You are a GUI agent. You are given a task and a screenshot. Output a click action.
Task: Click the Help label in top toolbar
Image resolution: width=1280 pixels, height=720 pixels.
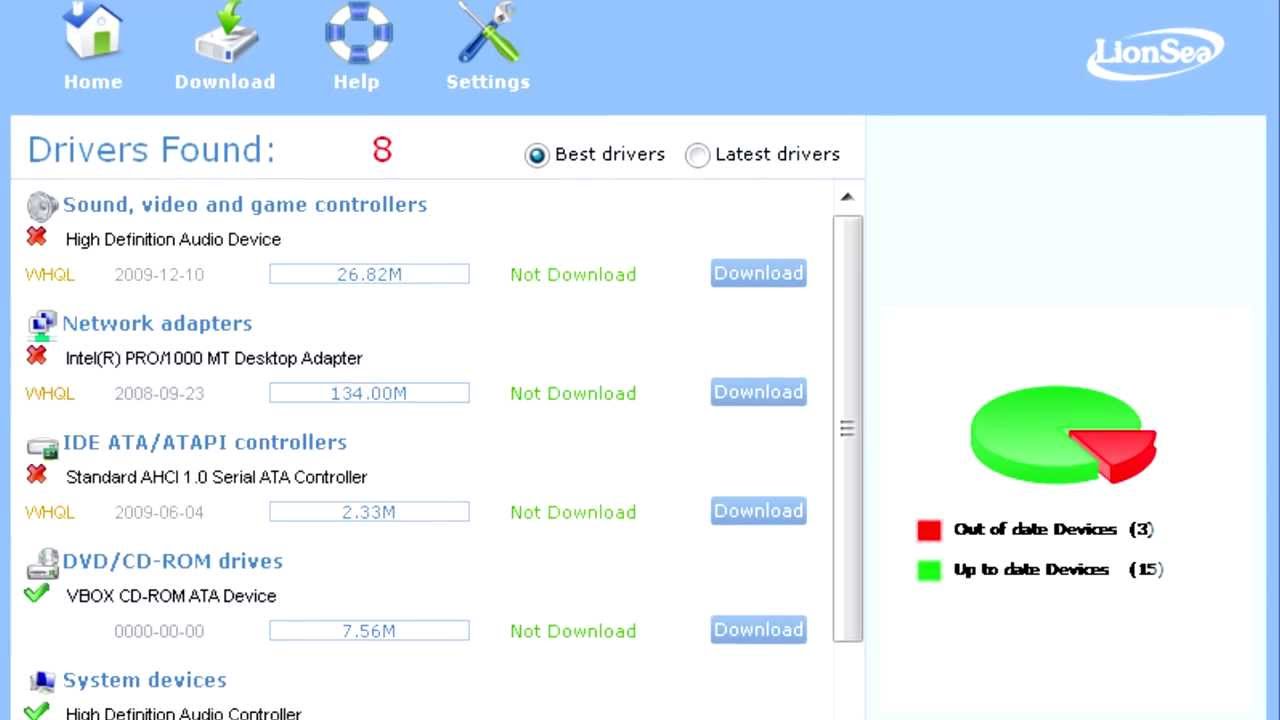click(x=356, y=82)
